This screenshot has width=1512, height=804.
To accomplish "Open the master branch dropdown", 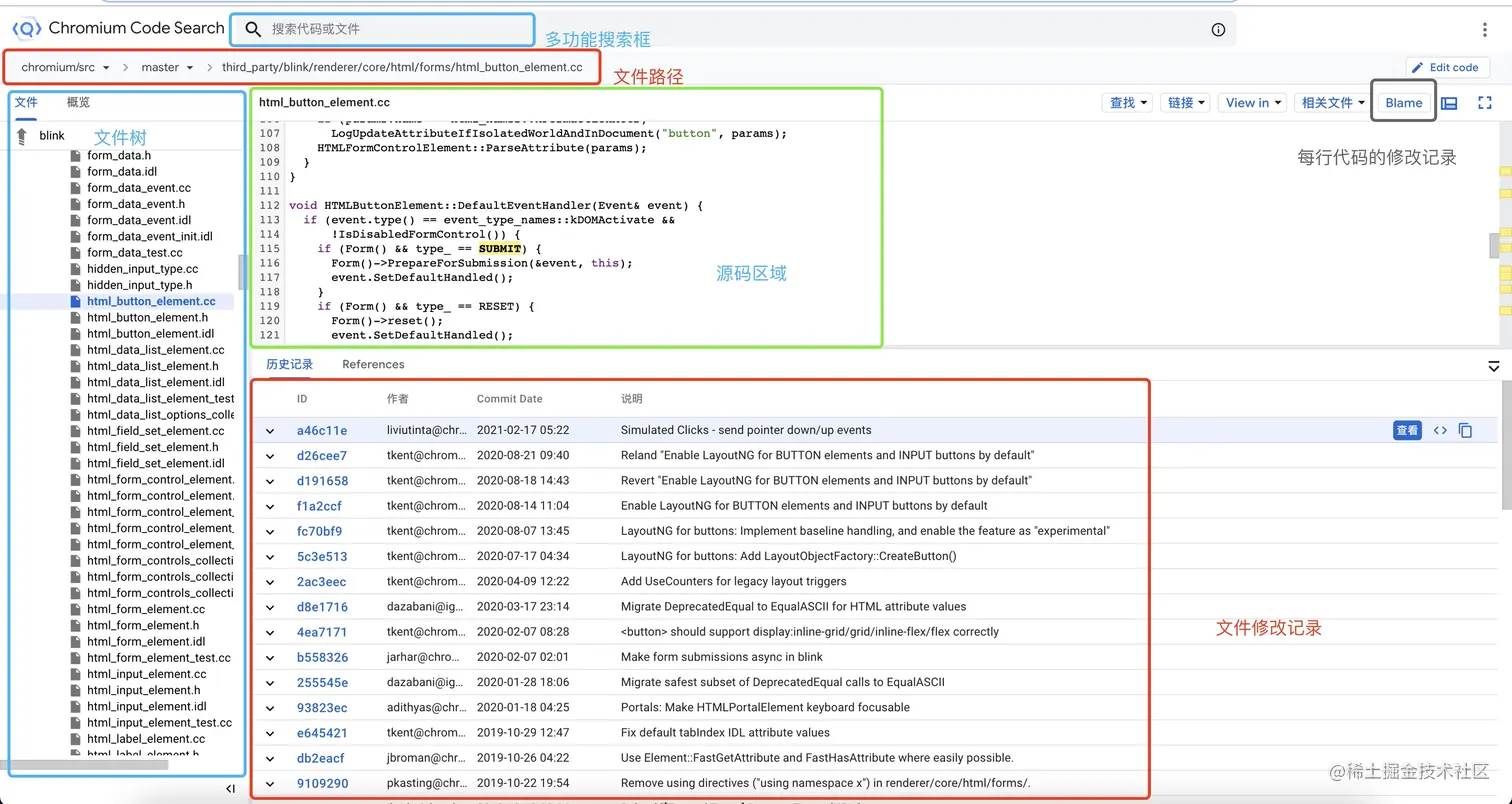I will click(167, 68).
